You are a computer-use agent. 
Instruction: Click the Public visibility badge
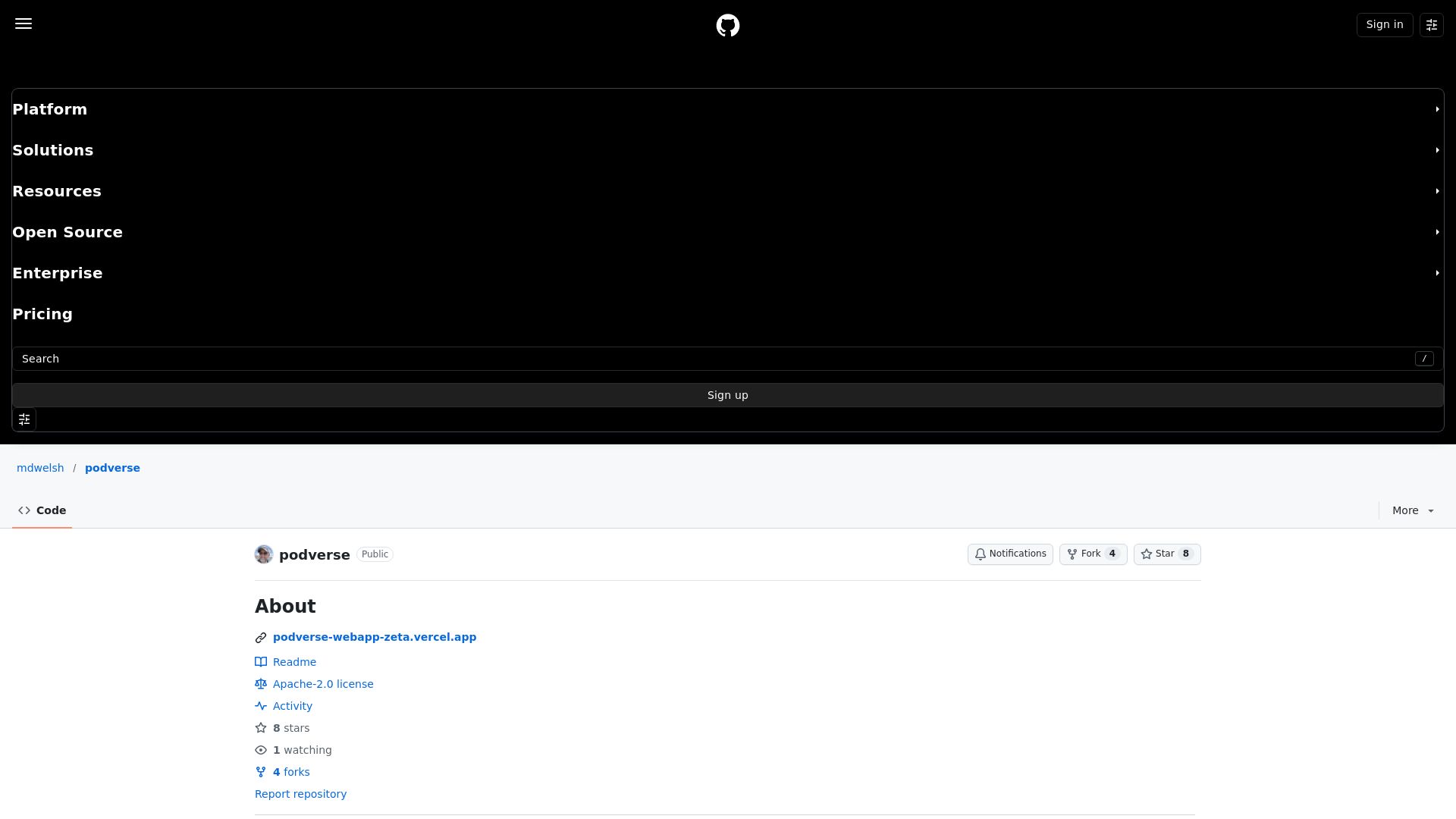[x=375, y=554]
